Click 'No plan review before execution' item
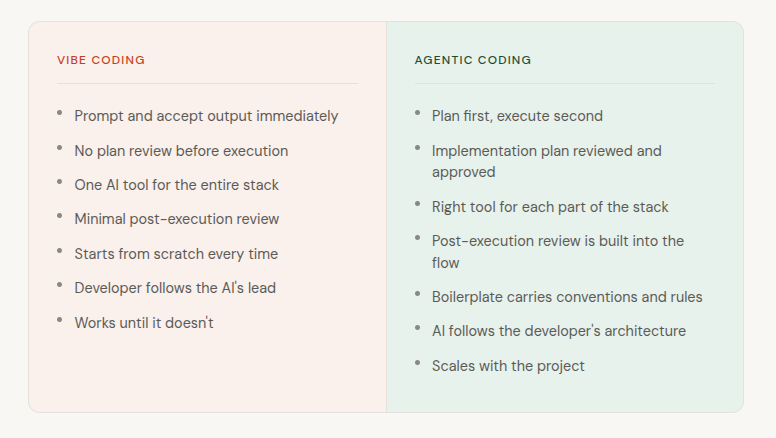Image resolution: width=776 pixels, height=438 pixels. pos(181,150)
